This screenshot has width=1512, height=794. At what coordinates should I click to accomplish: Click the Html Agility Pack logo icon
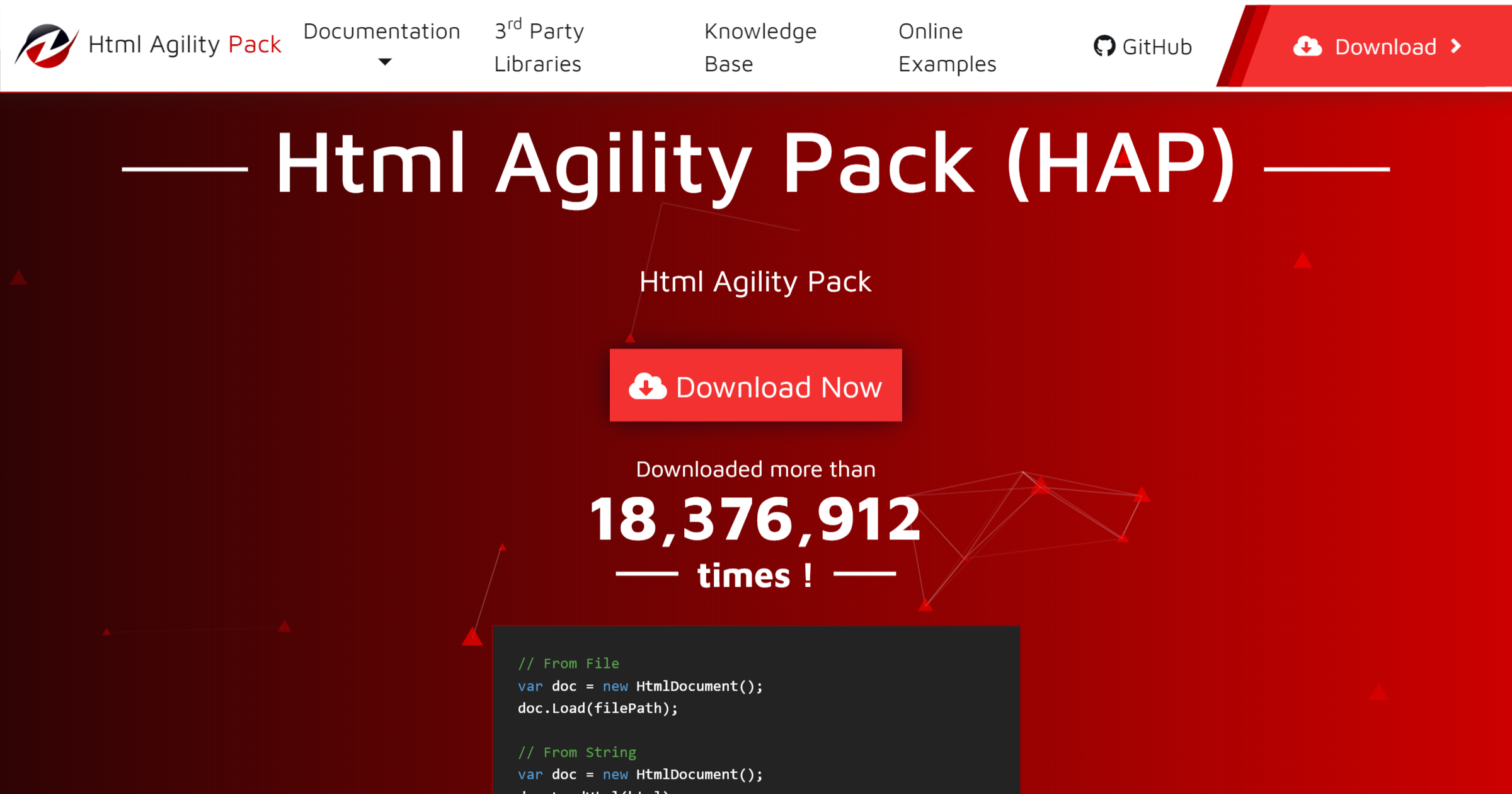[46, 45]
